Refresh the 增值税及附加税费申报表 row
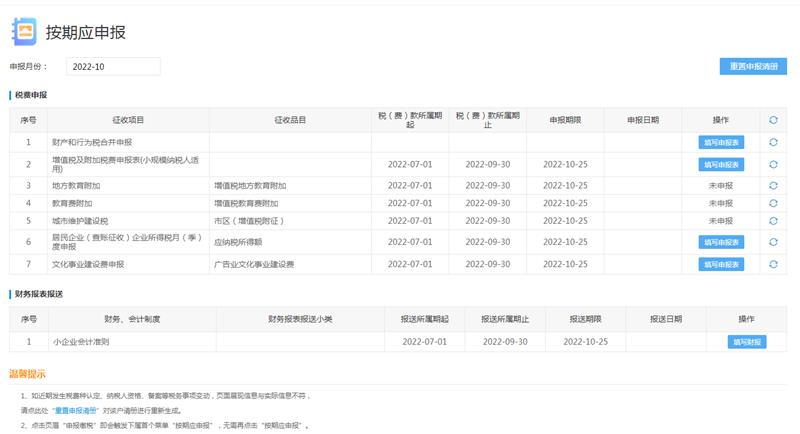 (773, 164)
